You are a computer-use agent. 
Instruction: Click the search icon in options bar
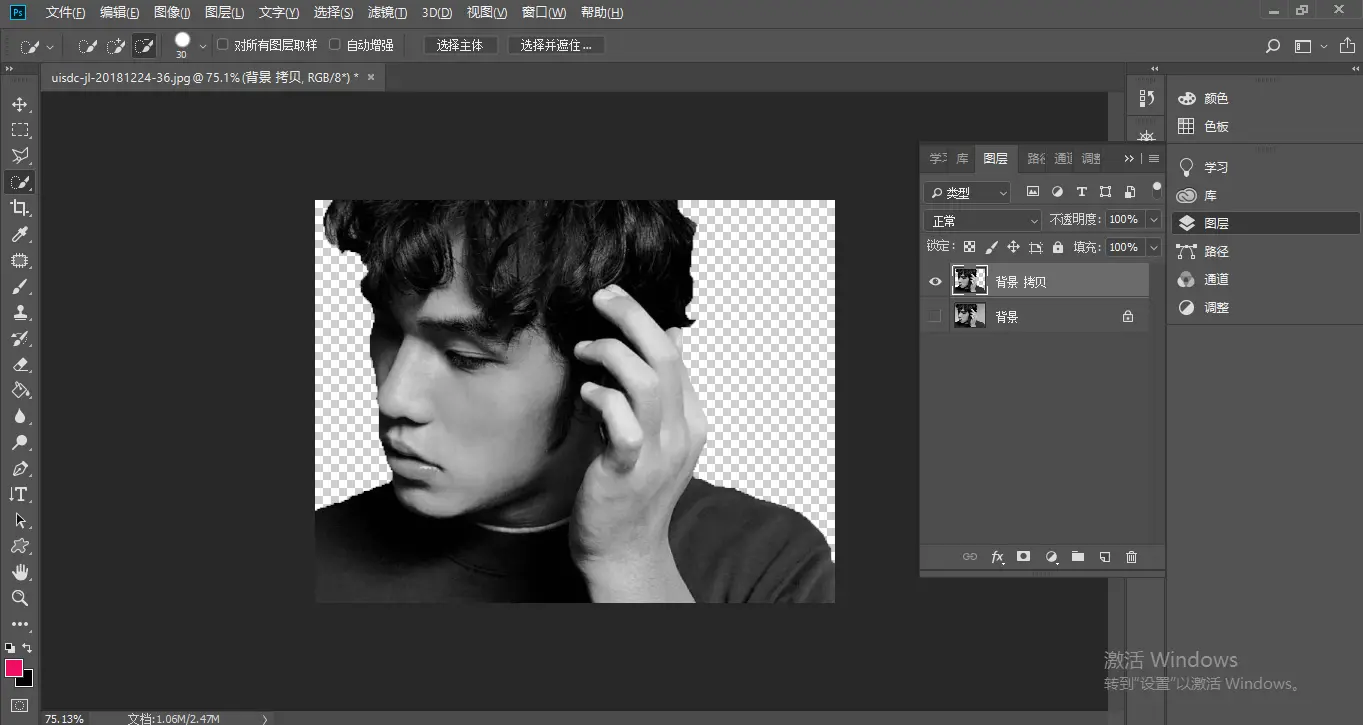click(x=1273, y=46)
